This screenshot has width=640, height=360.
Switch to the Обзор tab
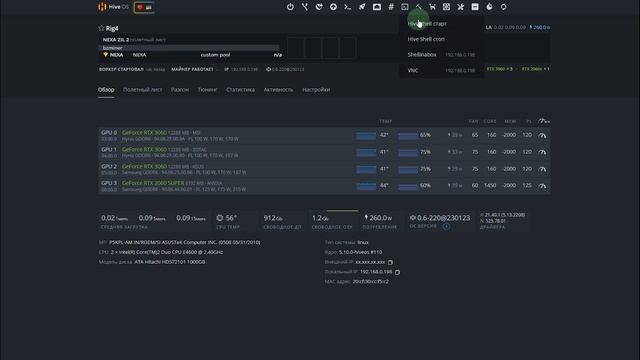[x=106, y=89]
